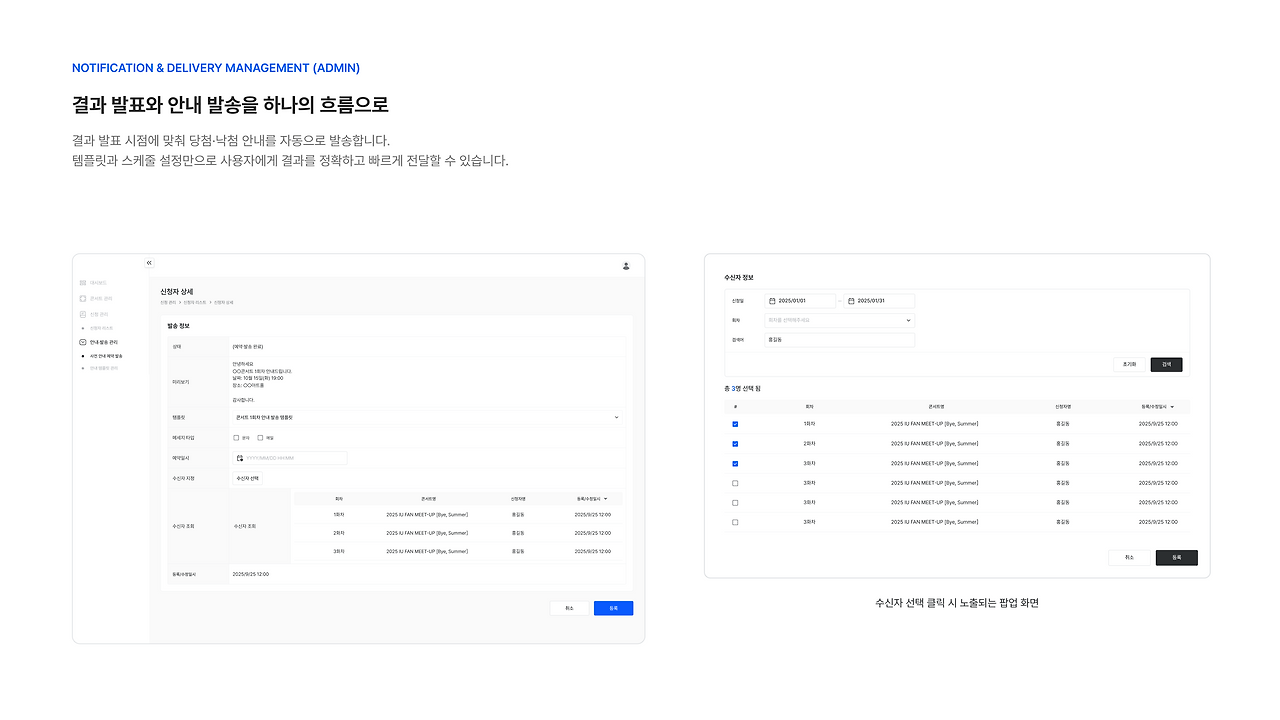The image size is (1280, 720).
Task: Click the calendar icon beside 2025/01/31
Action: [851, 301]
